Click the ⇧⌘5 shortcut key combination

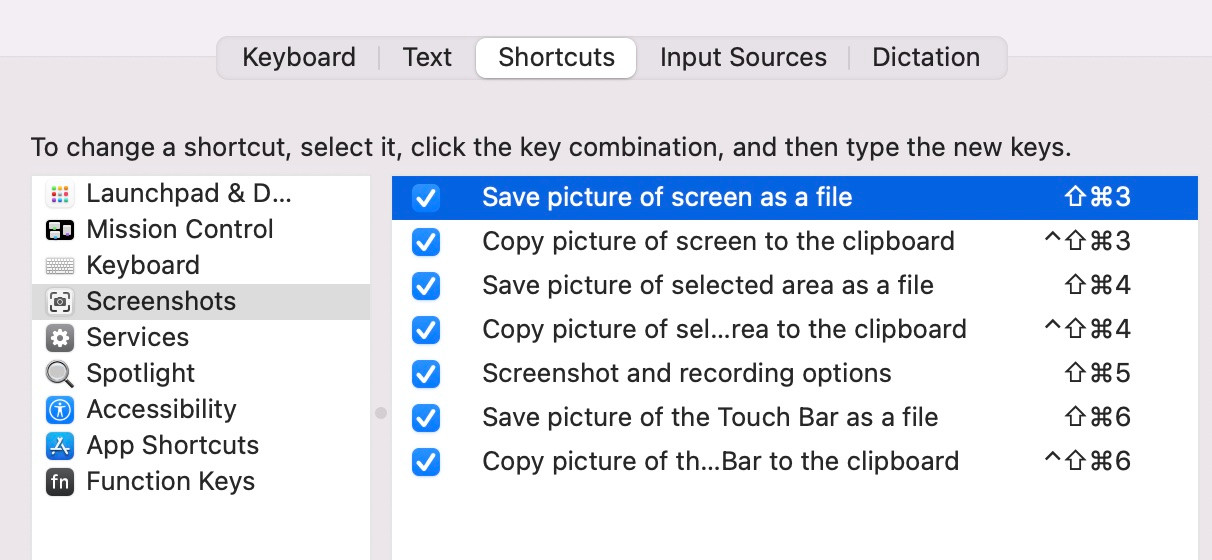click(x=1097, y=374)
